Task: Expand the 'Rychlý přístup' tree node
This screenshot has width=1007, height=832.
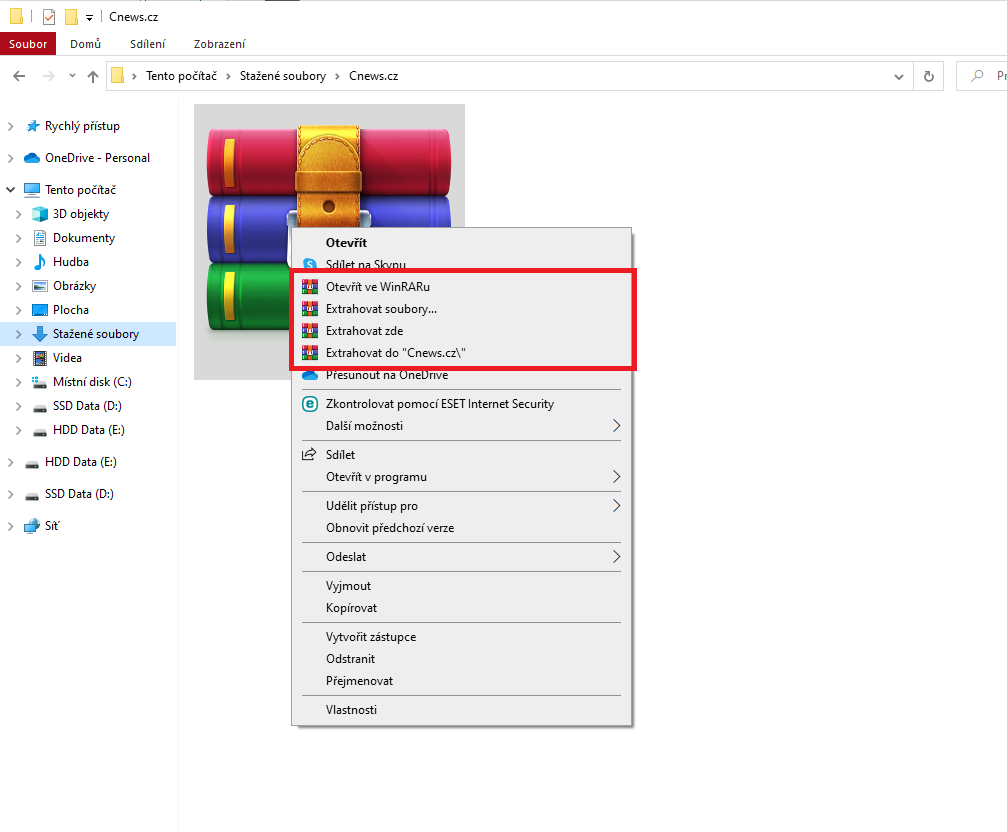Action: click(x=10, y=126)
